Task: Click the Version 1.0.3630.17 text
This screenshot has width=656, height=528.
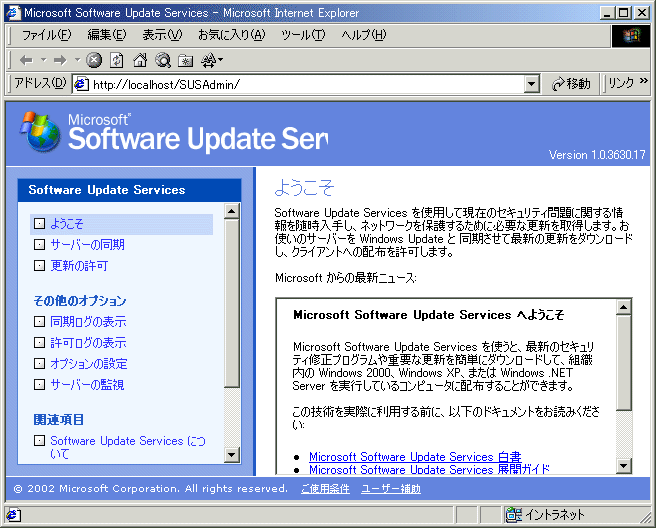Action: (x=597, y=155)
